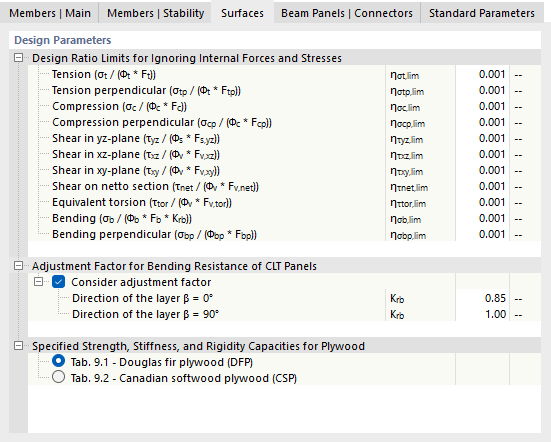Select the Shear in yz-plane row
Screen dimensions: 551x442
click(284, 138)
